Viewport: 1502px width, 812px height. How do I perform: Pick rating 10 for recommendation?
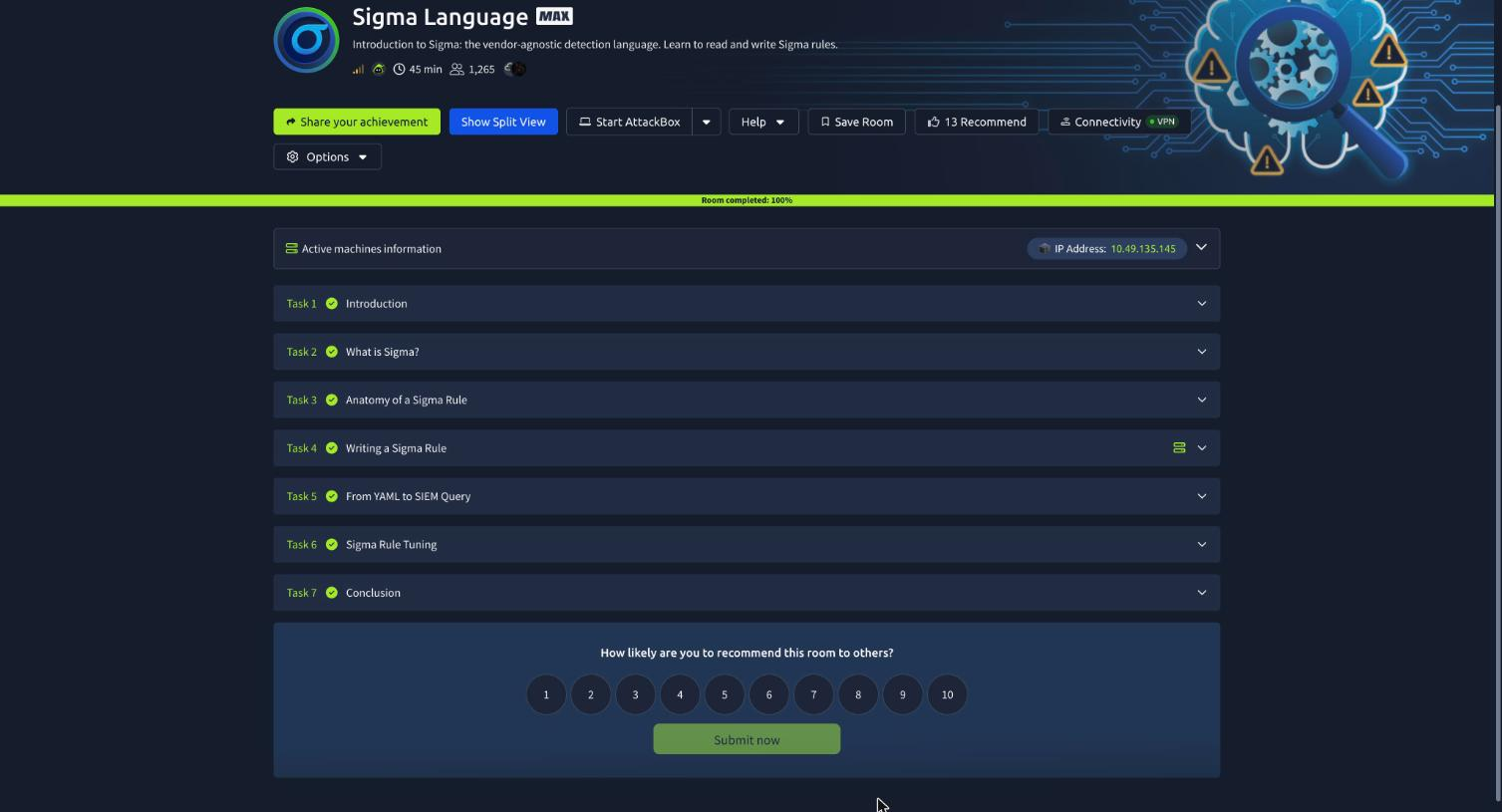[x=947, y=694]
